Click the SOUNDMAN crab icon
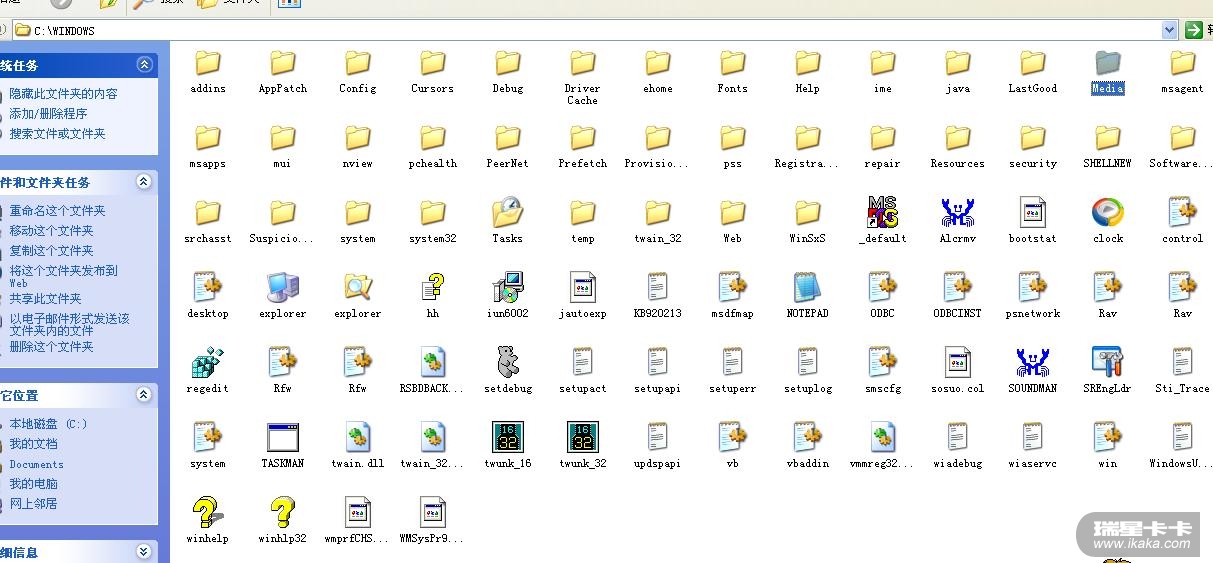 pos(1032,363)
